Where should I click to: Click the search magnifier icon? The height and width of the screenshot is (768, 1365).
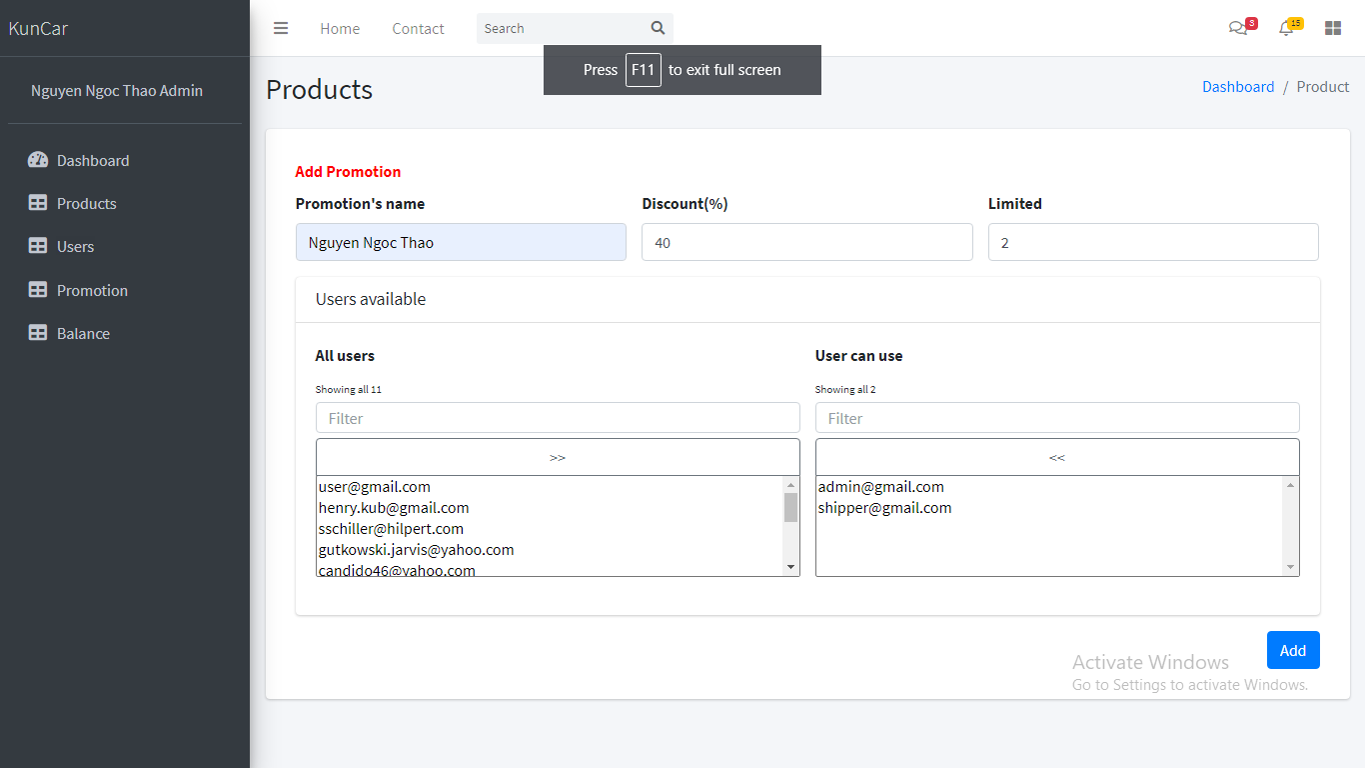tap(657, 28)
